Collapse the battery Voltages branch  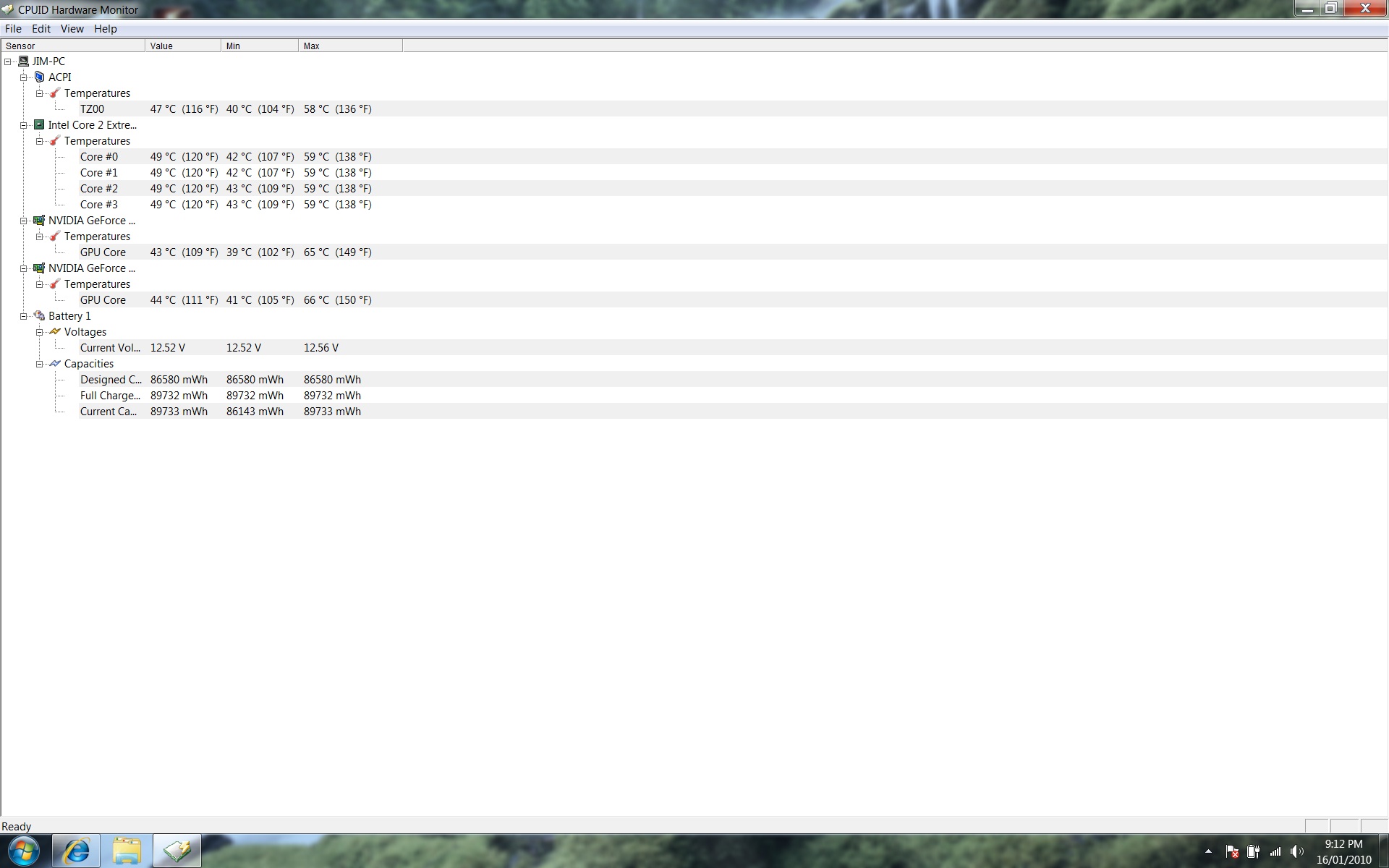40,332
